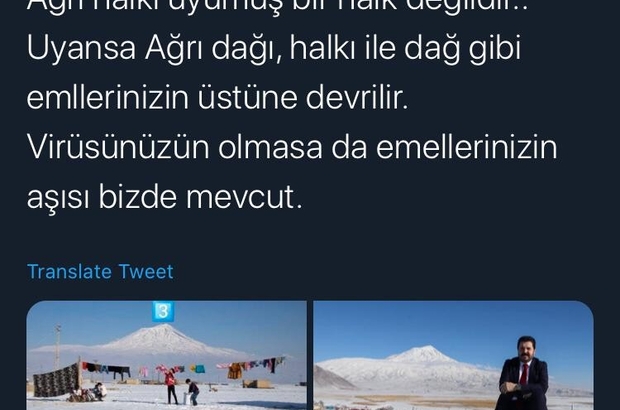620x410 pixels.
Task: Click the Translate Tweet link
Action: 100,272
